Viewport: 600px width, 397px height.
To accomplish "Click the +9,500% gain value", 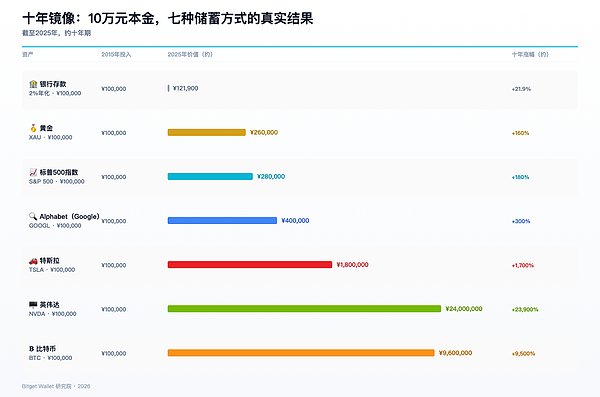I will pos(523,354).
